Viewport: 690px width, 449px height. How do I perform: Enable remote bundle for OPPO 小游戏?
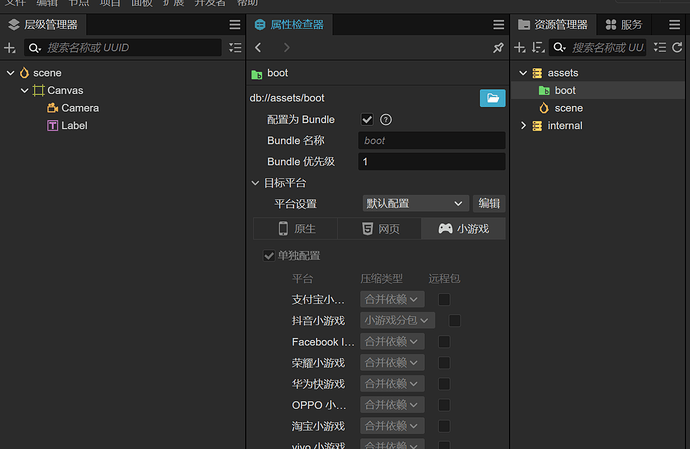[444, 405]
